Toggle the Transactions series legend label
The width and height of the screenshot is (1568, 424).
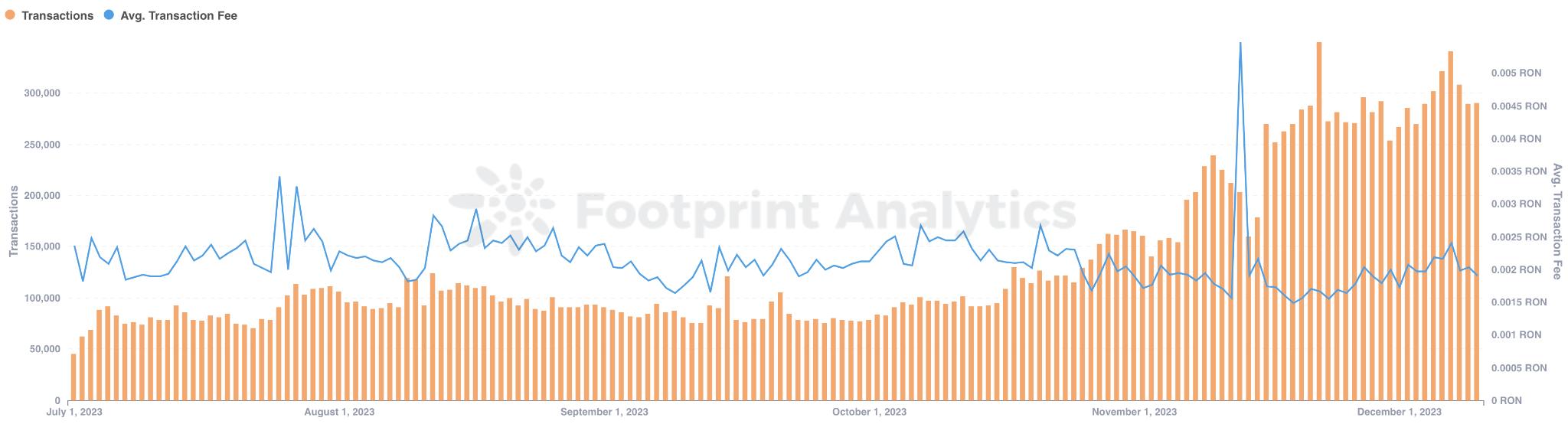[57, 15]
